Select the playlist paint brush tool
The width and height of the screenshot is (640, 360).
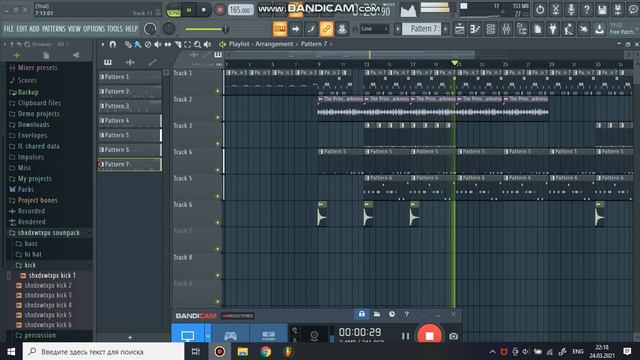click(x=138, y=44)
